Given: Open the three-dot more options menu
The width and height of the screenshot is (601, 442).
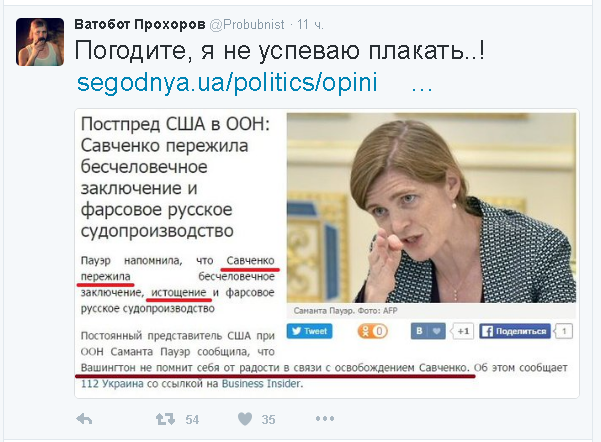Looking at the screenshot, I should (x=325, y=419).
